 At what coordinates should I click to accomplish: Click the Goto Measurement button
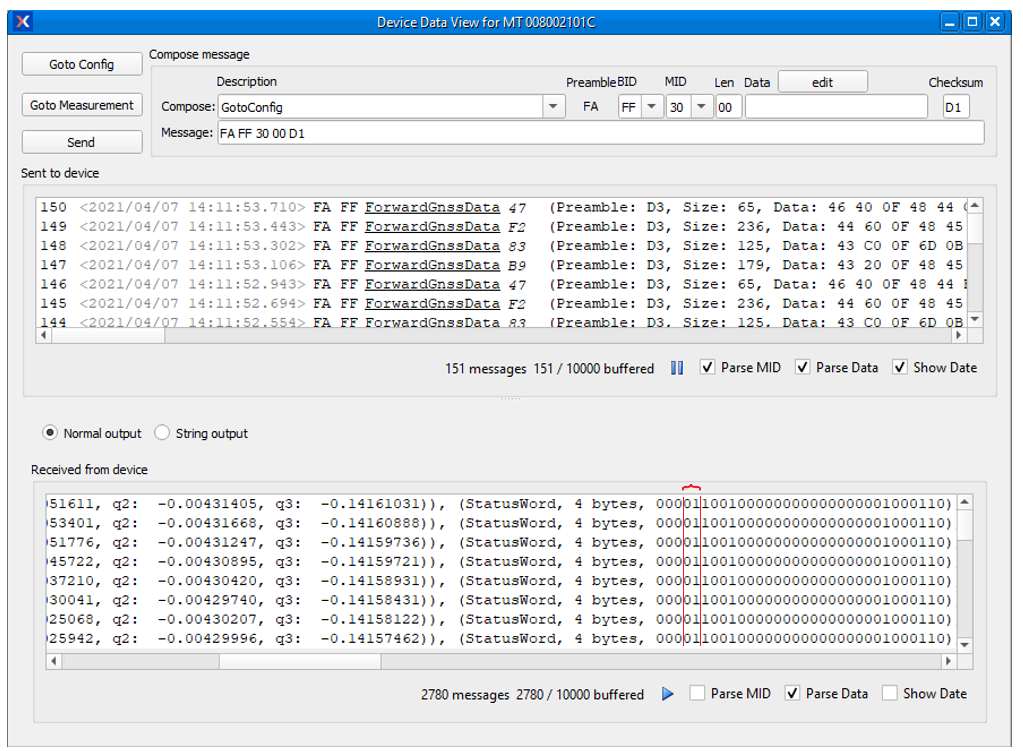[x=81, y=104]
